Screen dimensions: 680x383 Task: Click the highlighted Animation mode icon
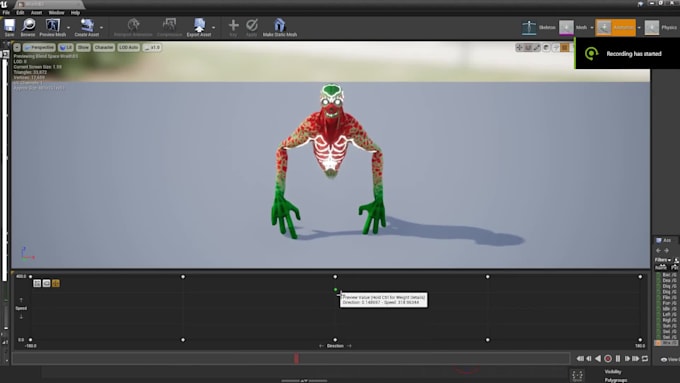tap(603, 27)
